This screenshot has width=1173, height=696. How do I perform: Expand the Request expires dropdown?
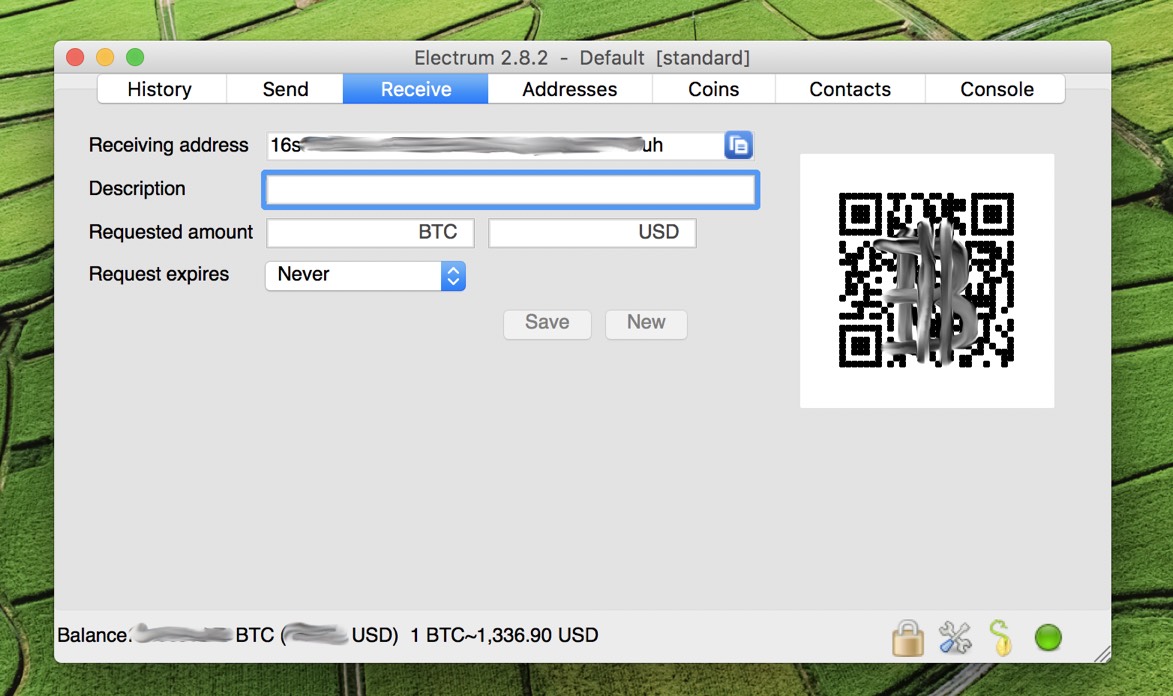366,275
